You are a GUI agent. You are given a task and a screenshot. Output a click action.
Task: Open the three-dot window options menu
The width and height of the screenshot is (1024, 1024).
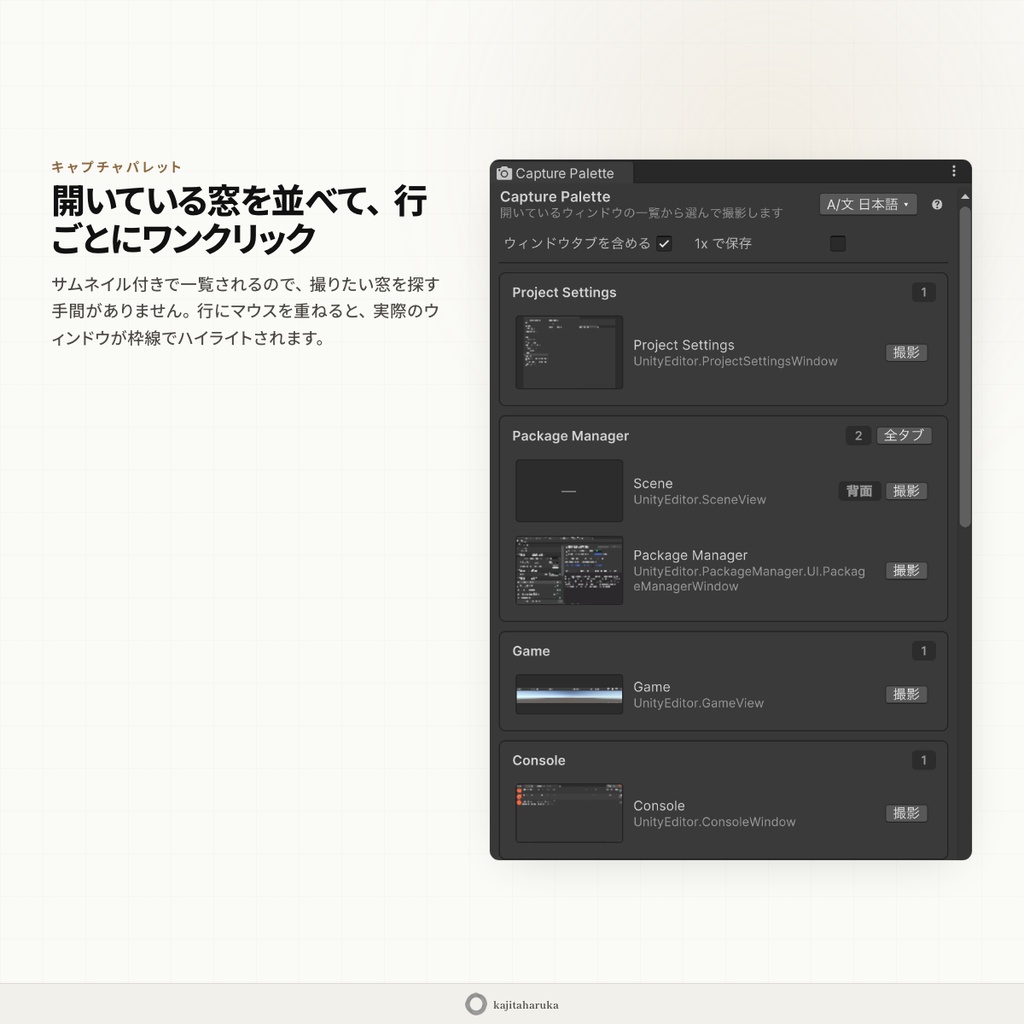pyautogui.click(x=953, y=171)
